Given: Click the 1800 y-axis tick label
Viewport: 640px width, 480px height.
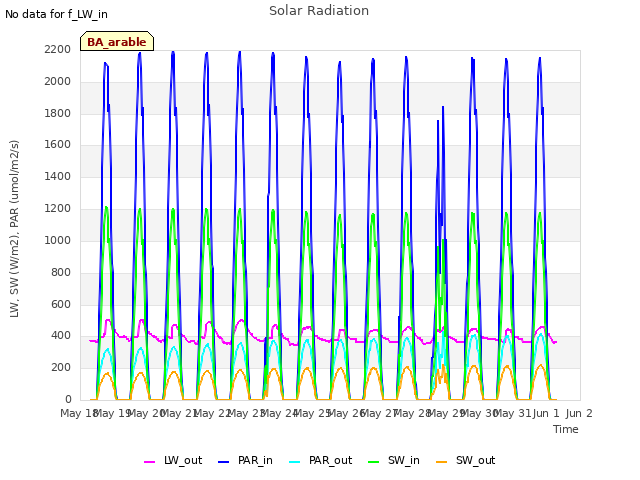Looking at the screenshot, I should click(58, 113).
